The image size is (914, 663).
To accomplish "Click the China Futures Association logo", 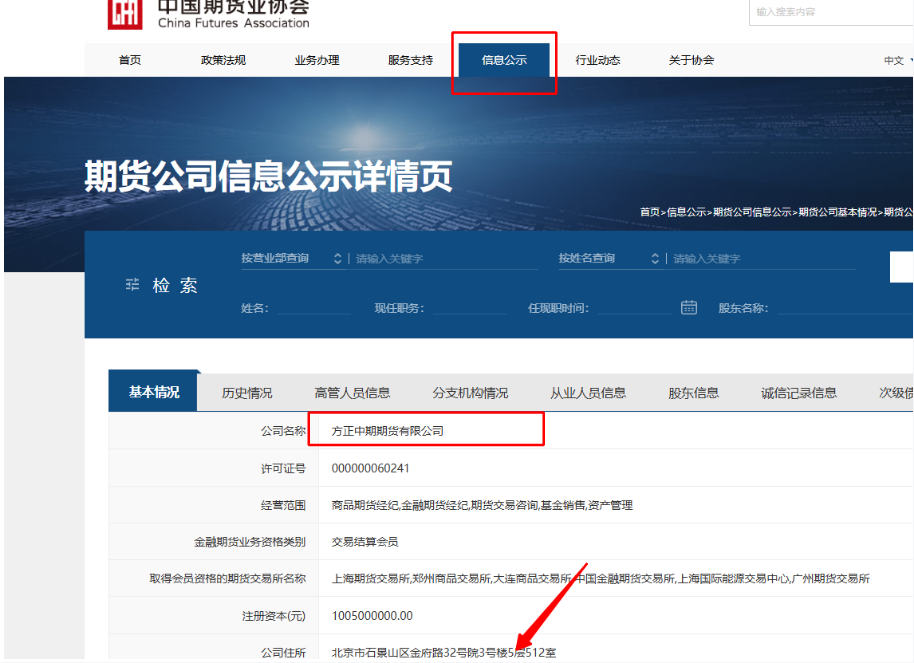I will (x=209, y=14).
